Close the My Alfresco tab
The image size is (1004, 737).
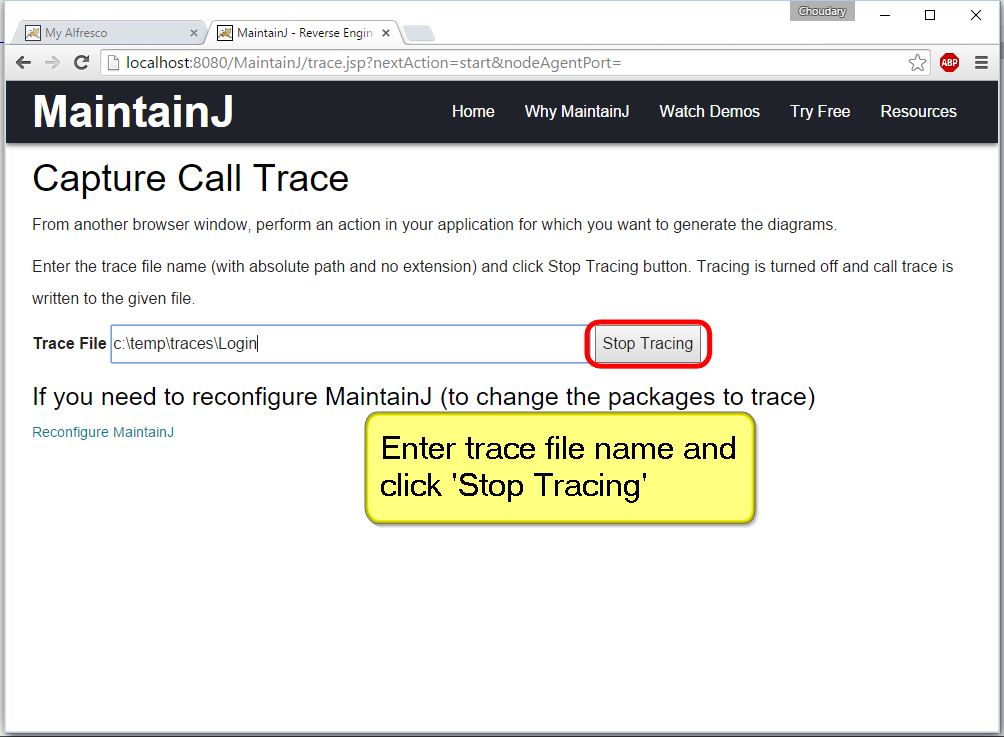[x=194, y=33]
